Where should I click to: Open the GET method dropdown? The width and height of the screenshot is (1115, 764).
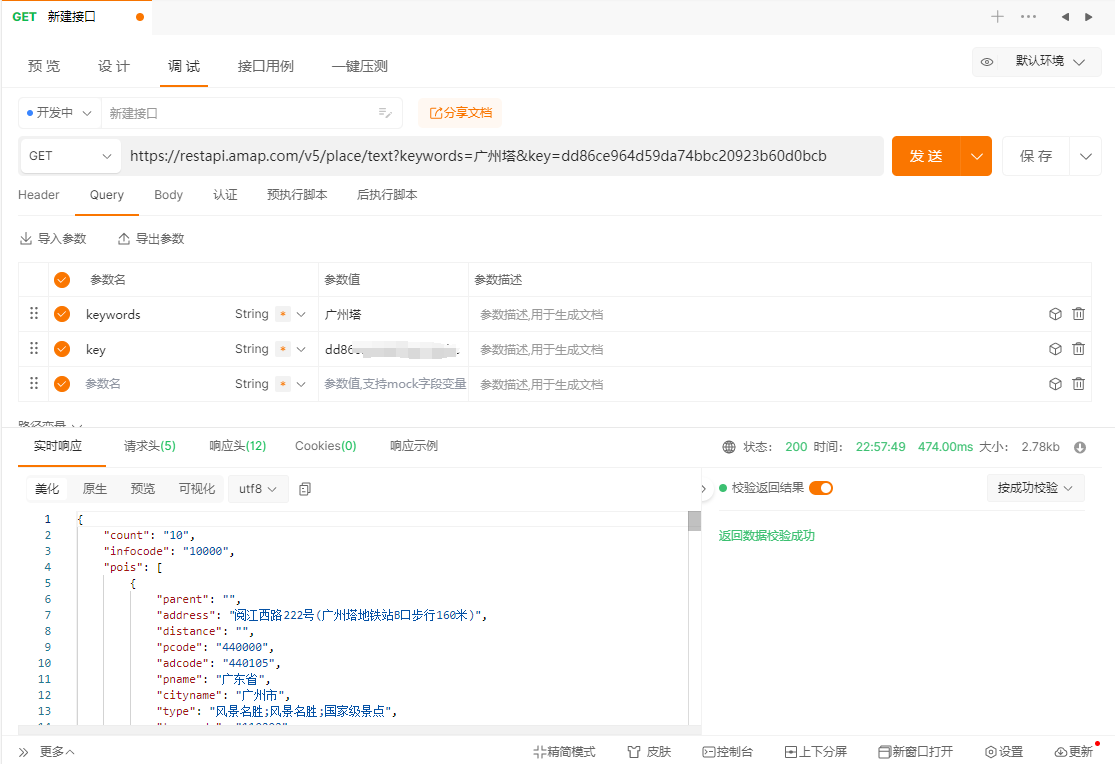[70, 156]
